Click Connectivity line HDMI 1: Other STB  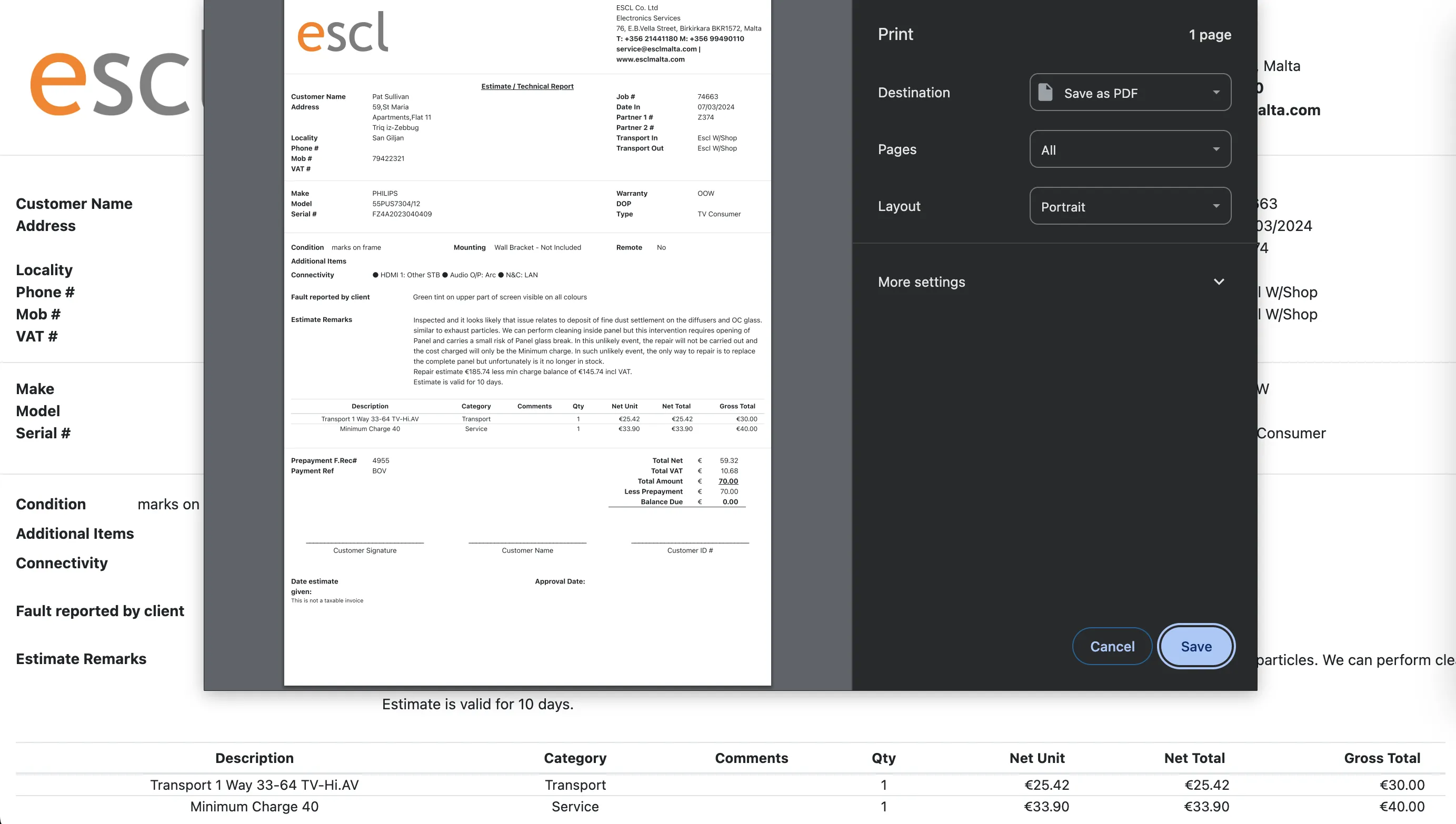tap(410, 275)
